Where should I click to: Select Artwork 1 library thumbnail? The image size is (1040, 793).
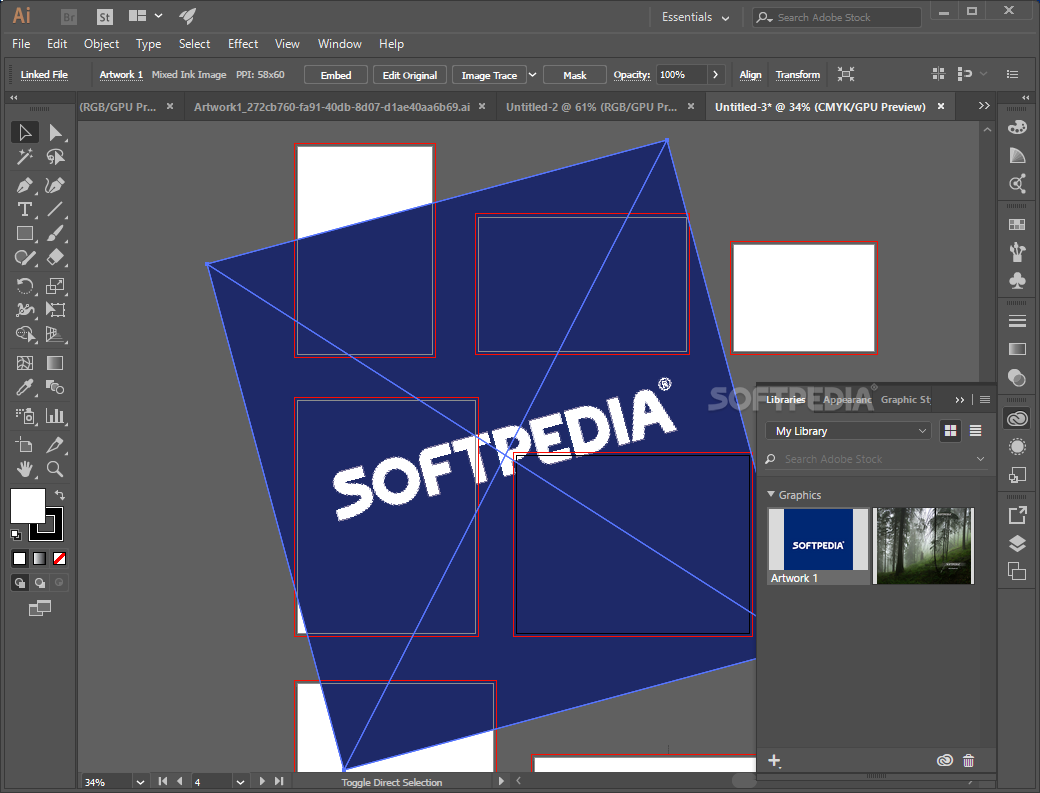point(818,546)
